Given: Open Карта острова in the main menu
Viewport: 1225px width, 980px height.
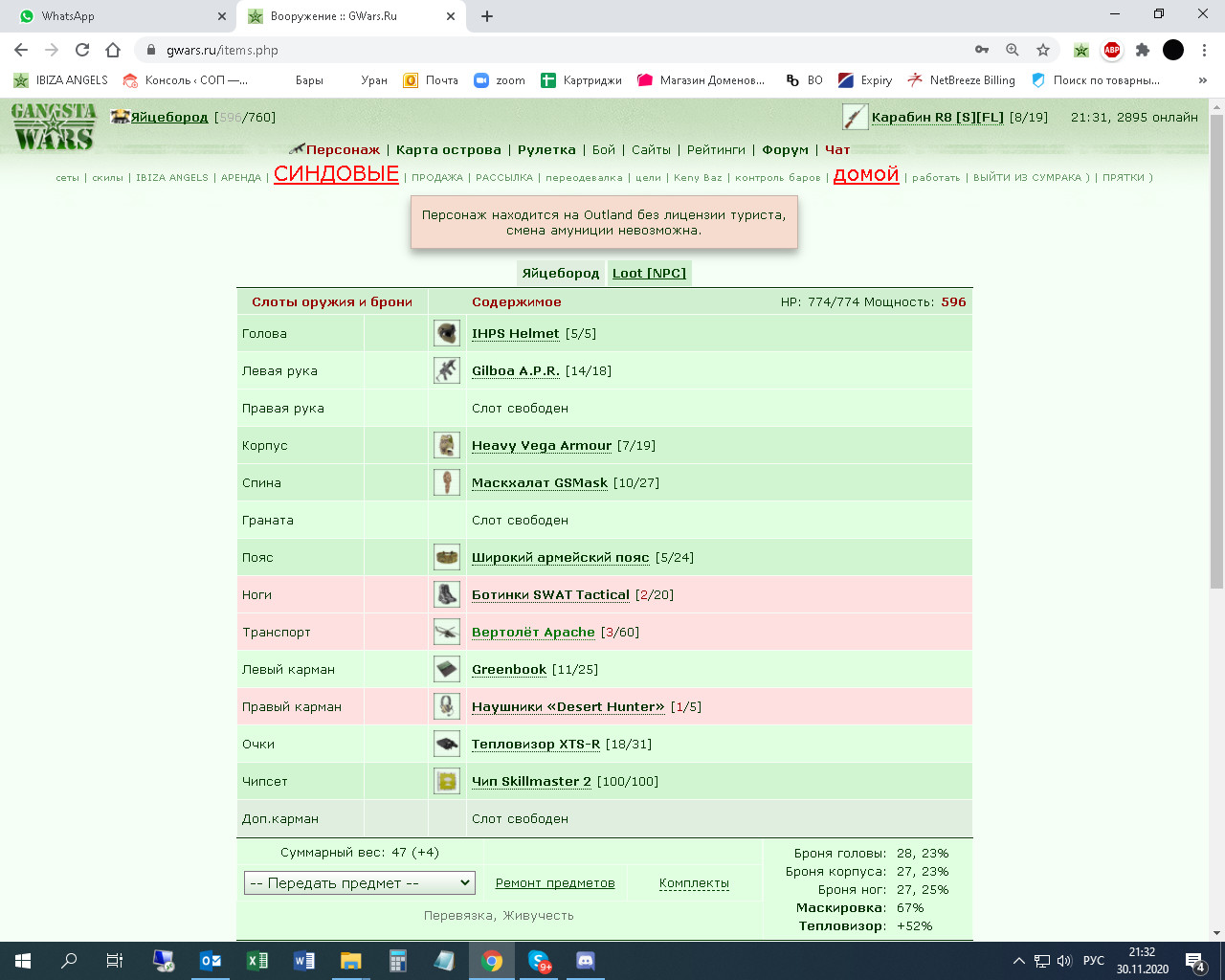Looking at the screenshot, I should coord(449,150).
